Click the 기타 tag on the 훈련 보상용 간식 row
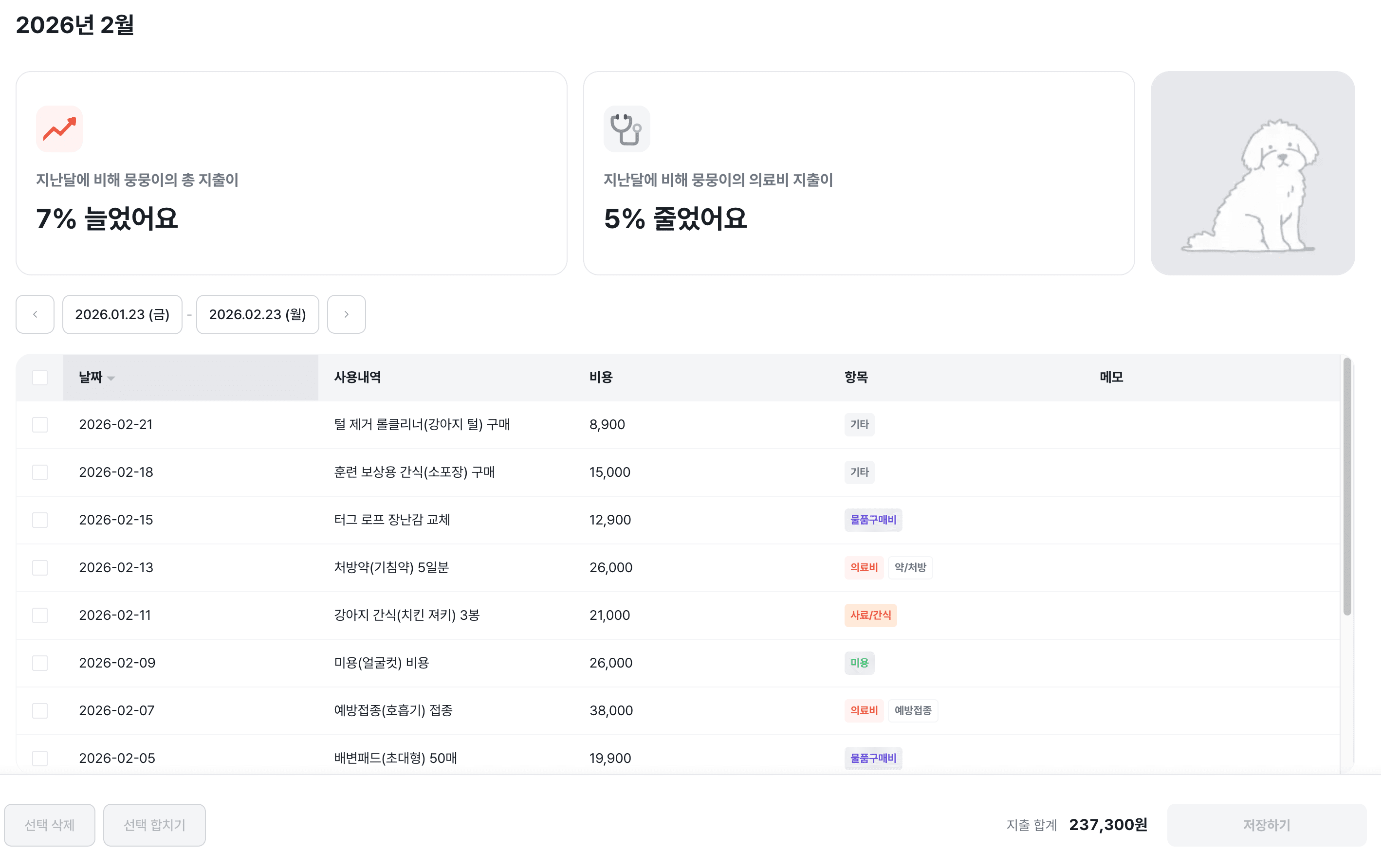1381x868 pixels. [859, 472]
